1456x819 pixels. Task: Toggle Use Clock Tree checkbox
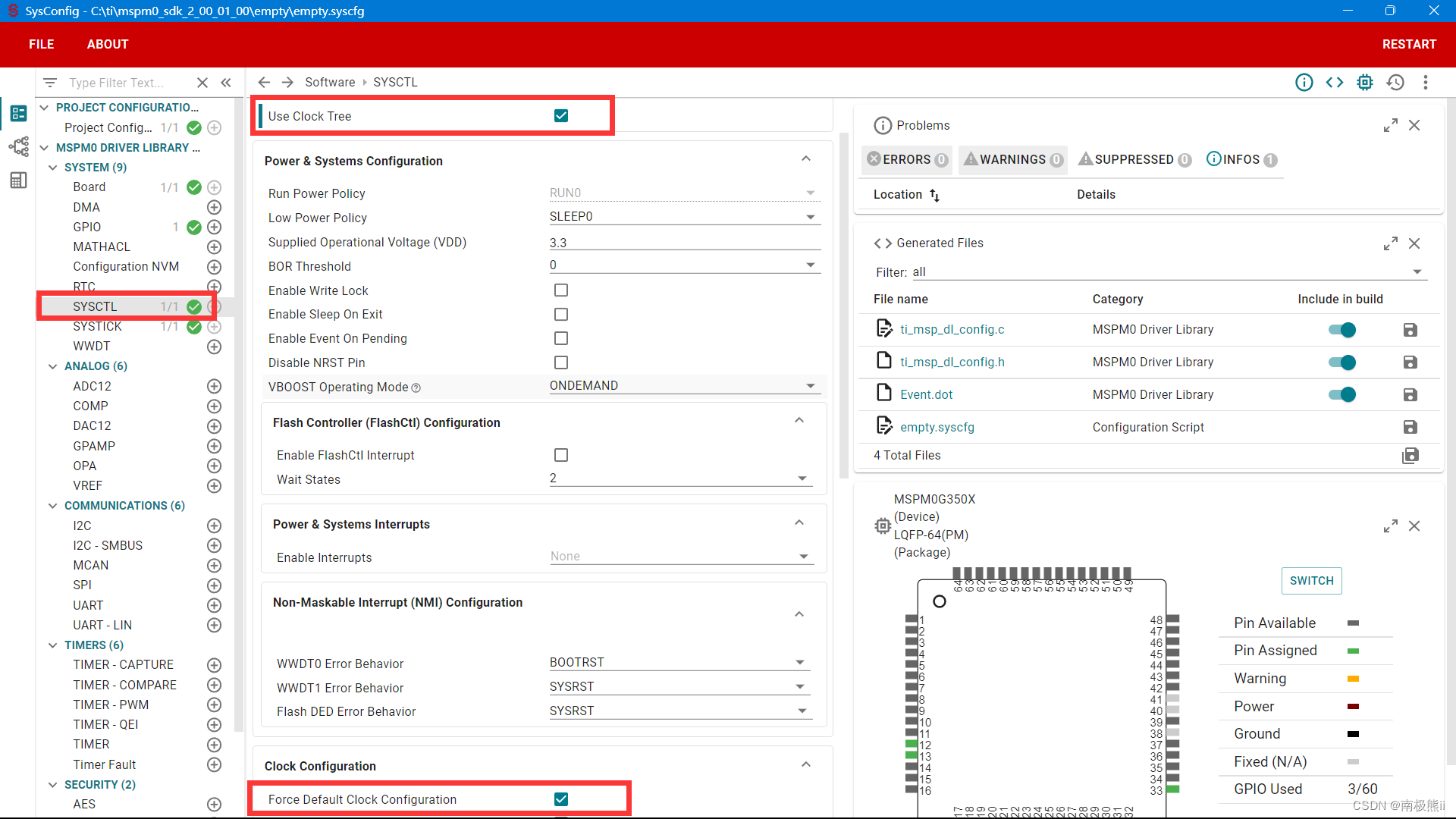pos(561,116)
